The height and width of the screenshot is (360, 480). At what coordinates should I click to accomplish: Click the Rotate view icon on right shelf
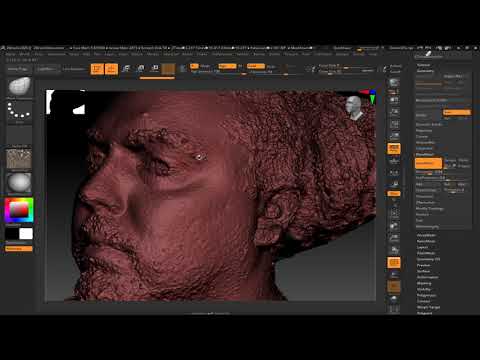(394, 250)
